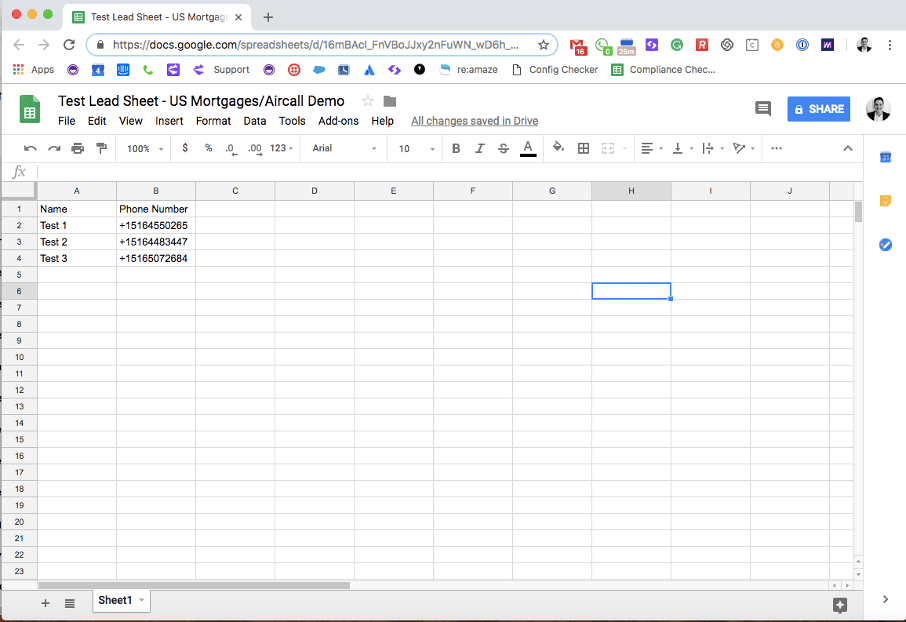Open the comment history icon

tap(763, 109)
